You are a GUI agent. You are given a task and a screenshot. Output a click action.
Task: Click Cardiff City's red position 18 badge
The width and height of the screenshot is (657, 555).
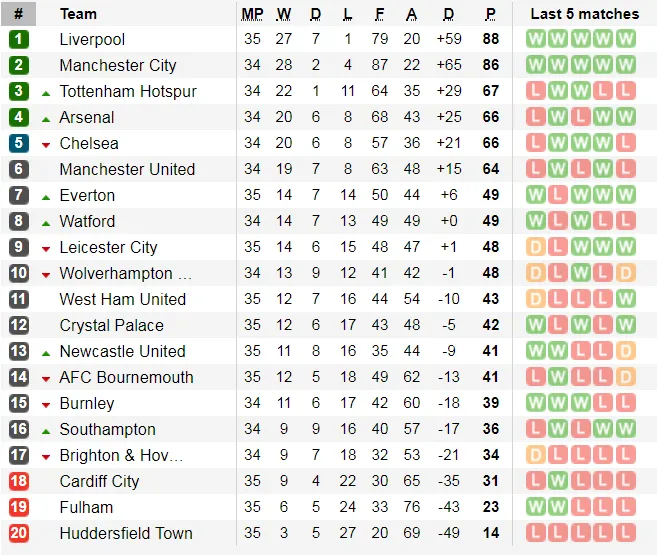click(19, 481)
